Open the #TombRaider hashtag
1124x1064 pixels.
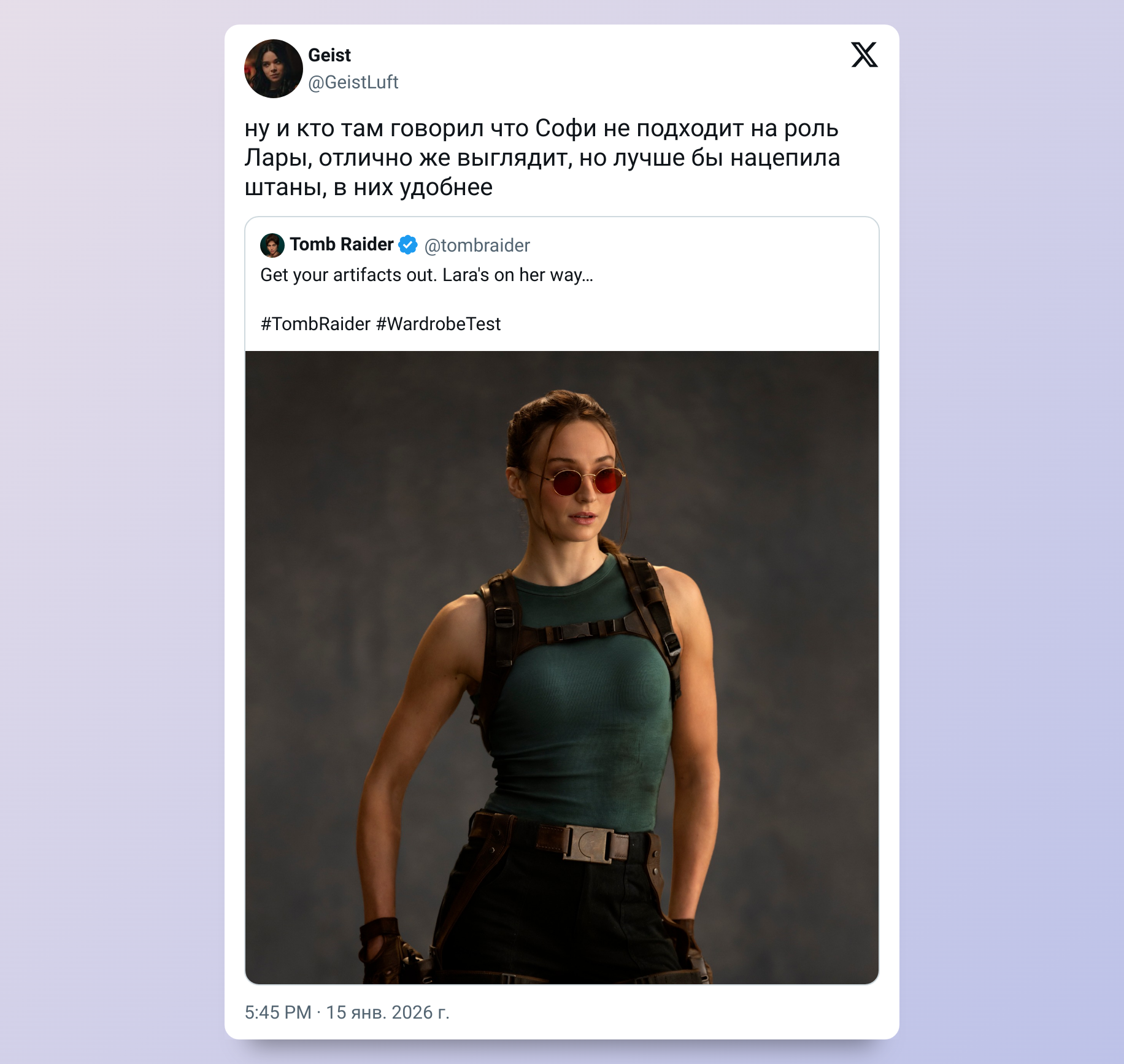click(x=316, y=324)
